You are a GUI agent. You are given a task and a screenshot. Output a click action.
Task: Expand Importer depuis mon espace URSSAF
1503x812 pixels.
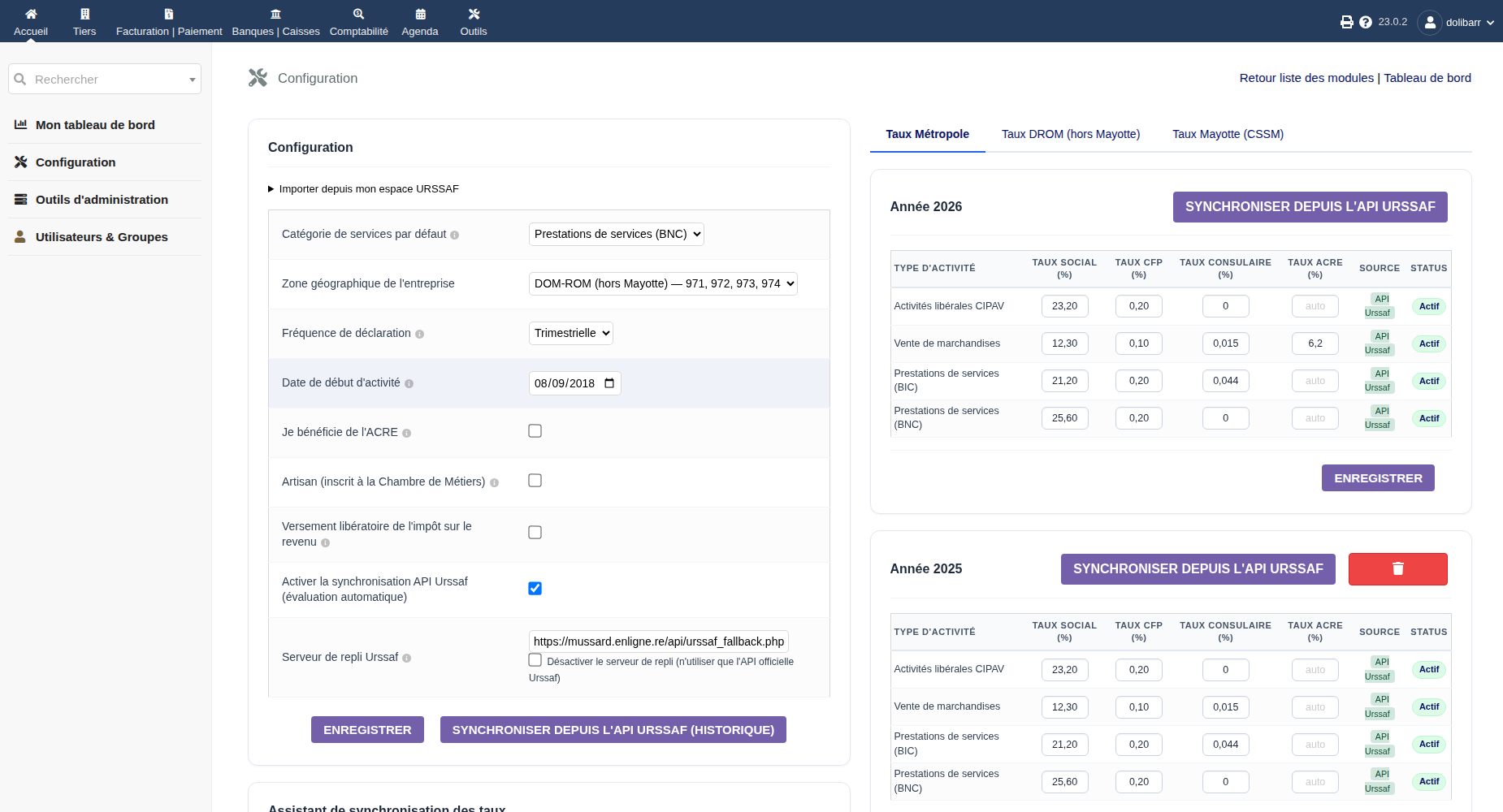pyautogui.click(x=363, y=189)
